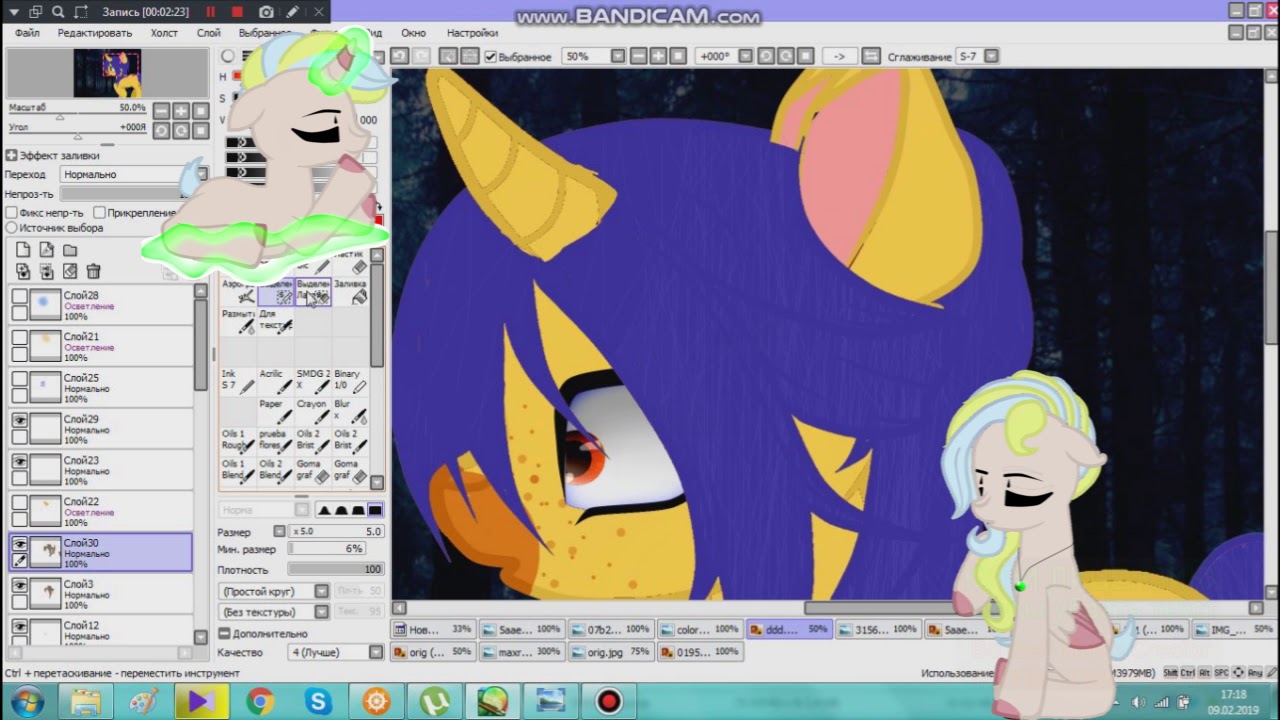Open Skype from the Windows taskbar
The width and height of the screenshot is (1280, 720).
318,701
